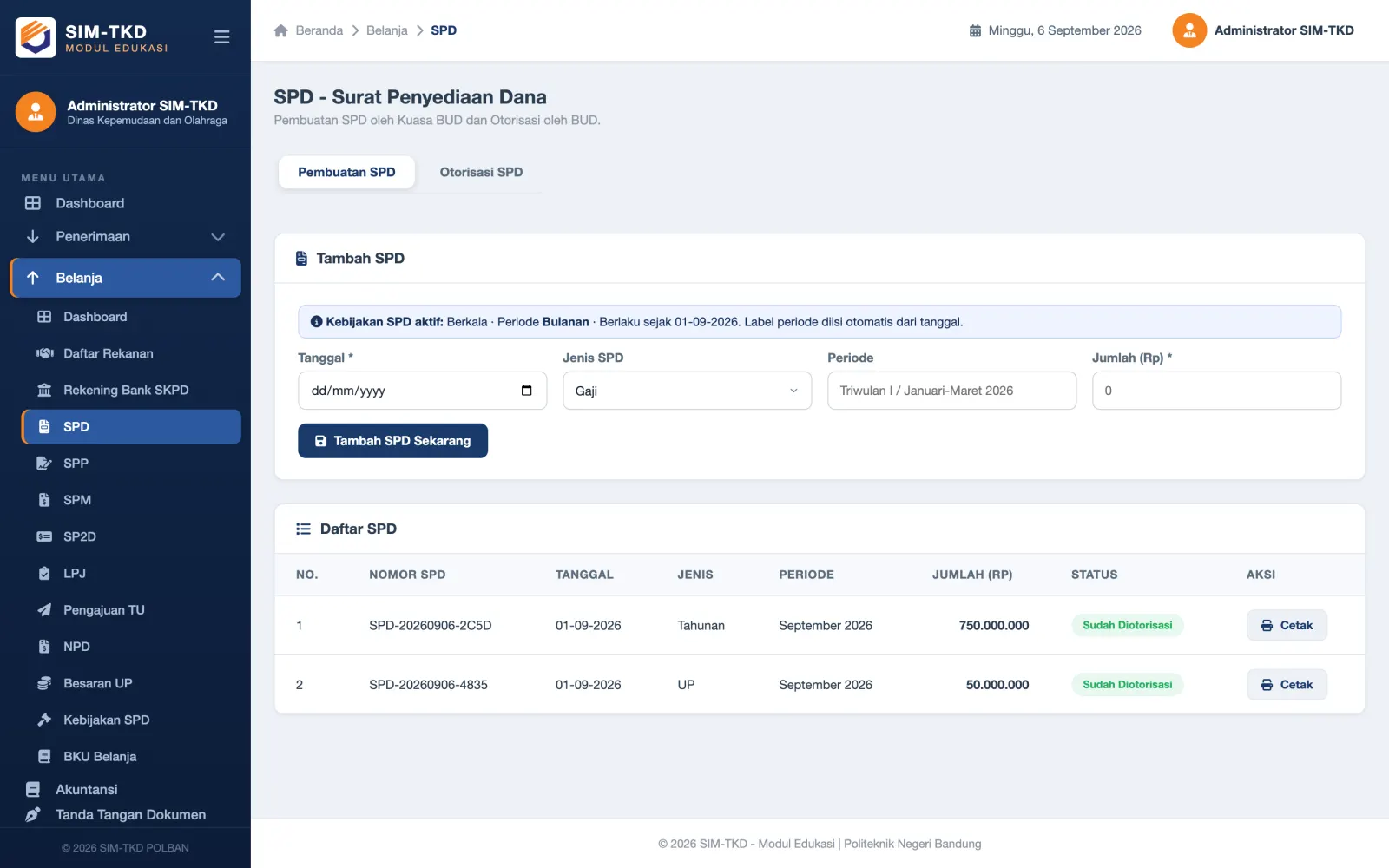This screenshot has height=868, width=1389.
Task: Focus the Tanggal date input field
Action: [422, 391]
